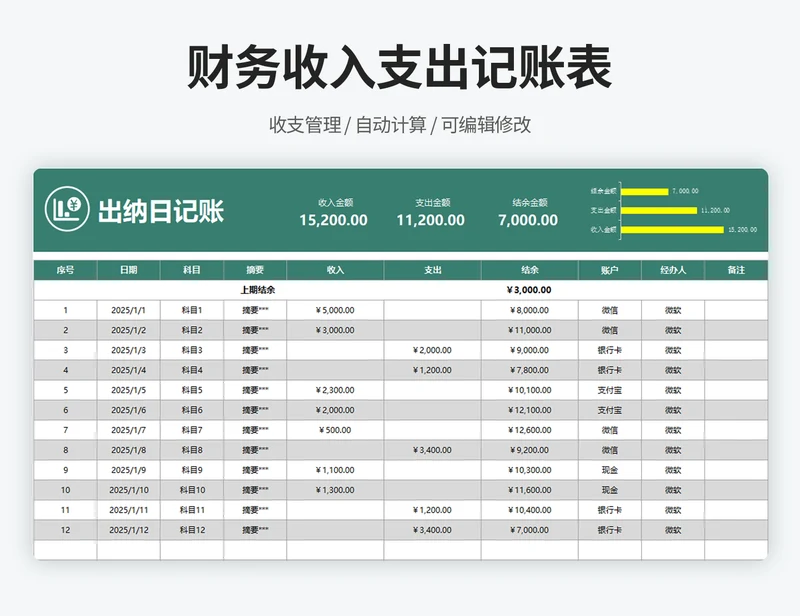Click date cell 2025/1/4
Viewport: 800px width, 616px height.
click(129, 370)
